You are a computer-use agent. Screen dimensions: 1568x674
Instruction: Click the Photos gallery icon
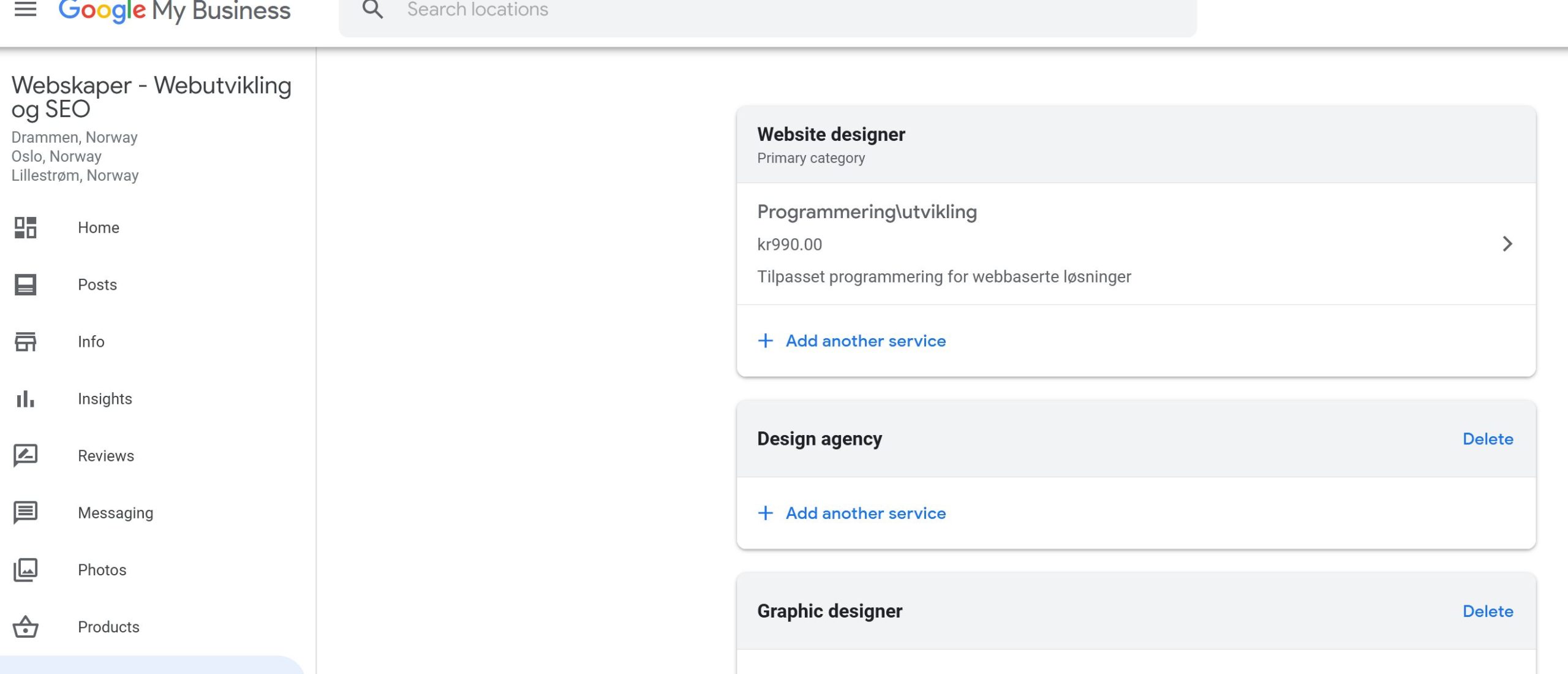[25, 570]
